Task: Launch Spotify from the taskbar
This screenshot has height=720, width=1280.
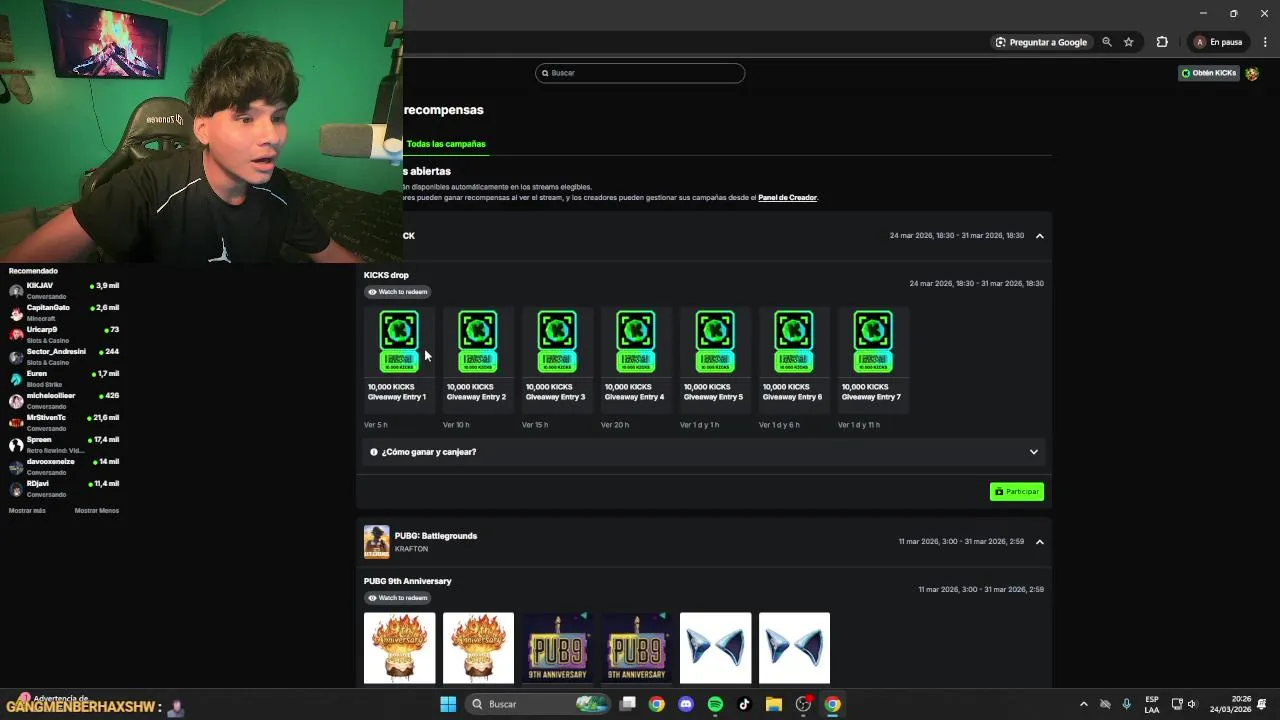Action: (x=715, y=704)
